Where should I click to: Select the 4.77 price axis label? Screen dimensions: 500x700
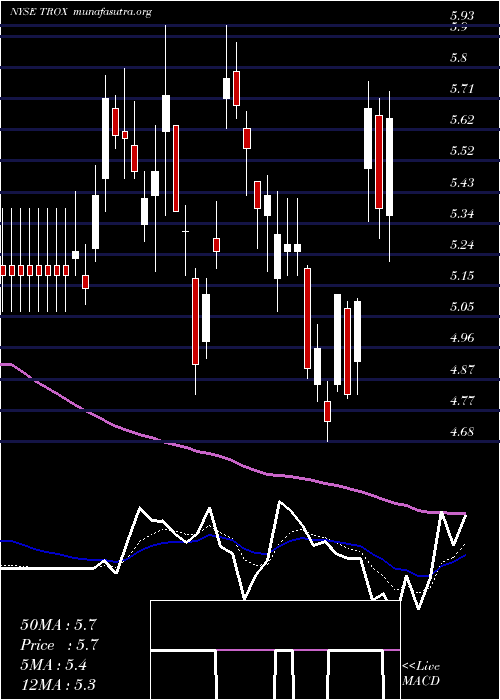click(x=462, y=400)
